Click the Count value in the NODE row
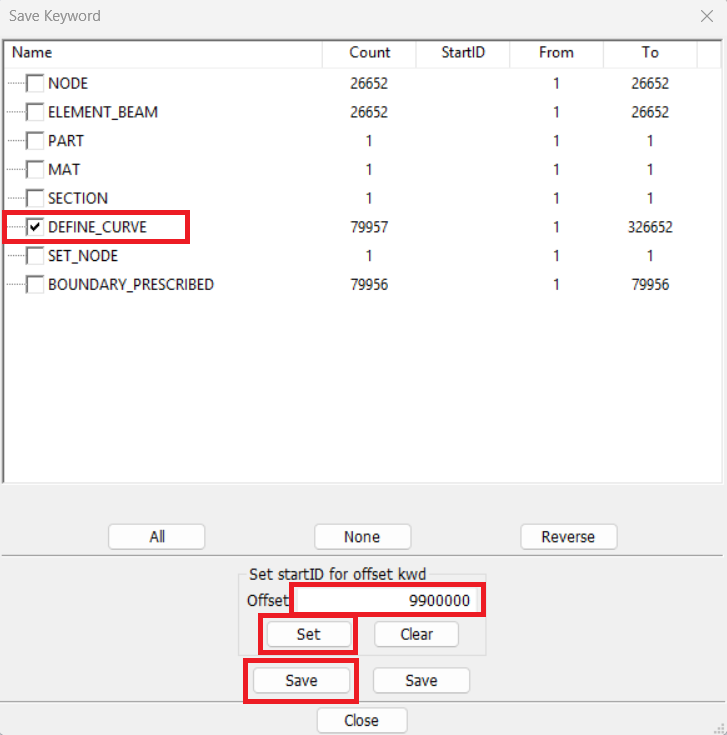 369,83
